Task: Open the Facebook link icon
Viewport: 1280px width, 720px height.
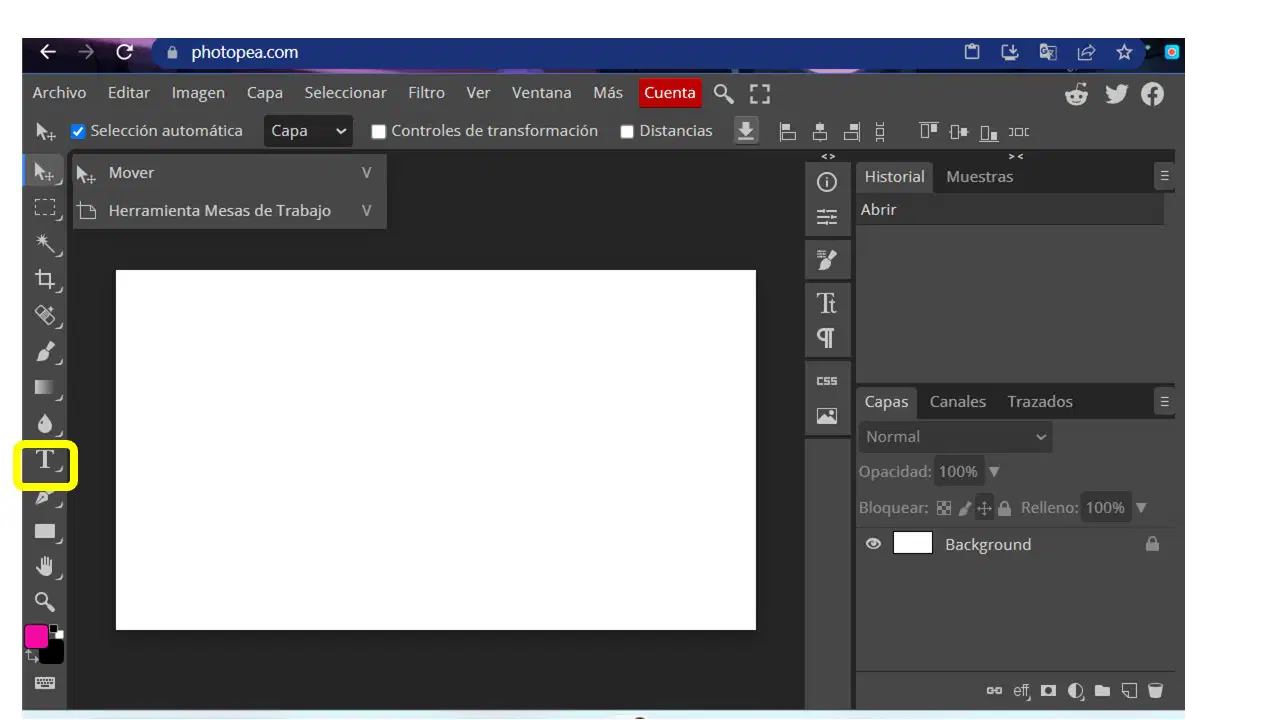Action: click(x=1153, y=94)
